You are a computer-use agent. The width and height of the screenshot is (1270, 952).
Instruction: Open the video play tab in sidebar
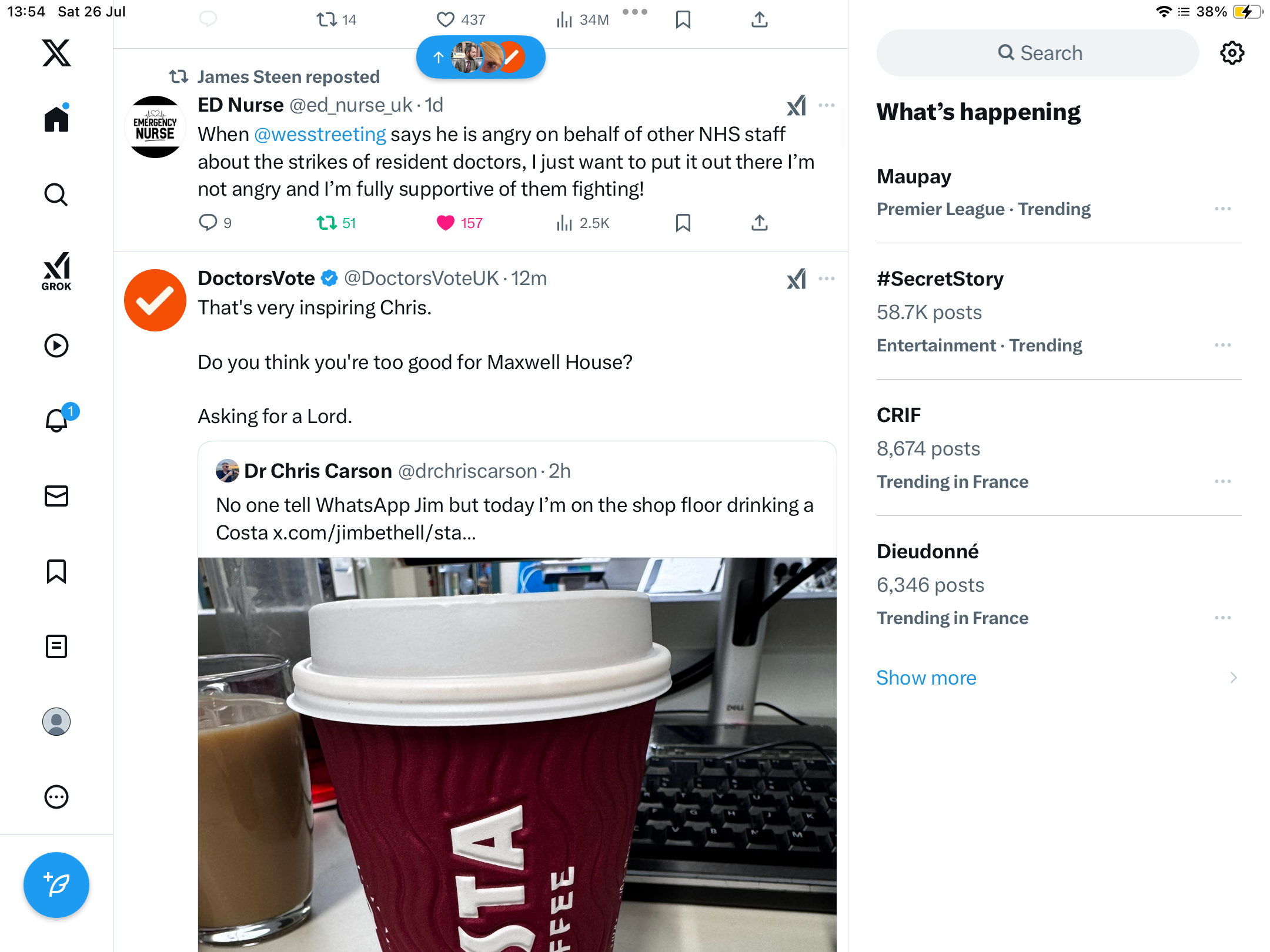(x=56, y=346)
